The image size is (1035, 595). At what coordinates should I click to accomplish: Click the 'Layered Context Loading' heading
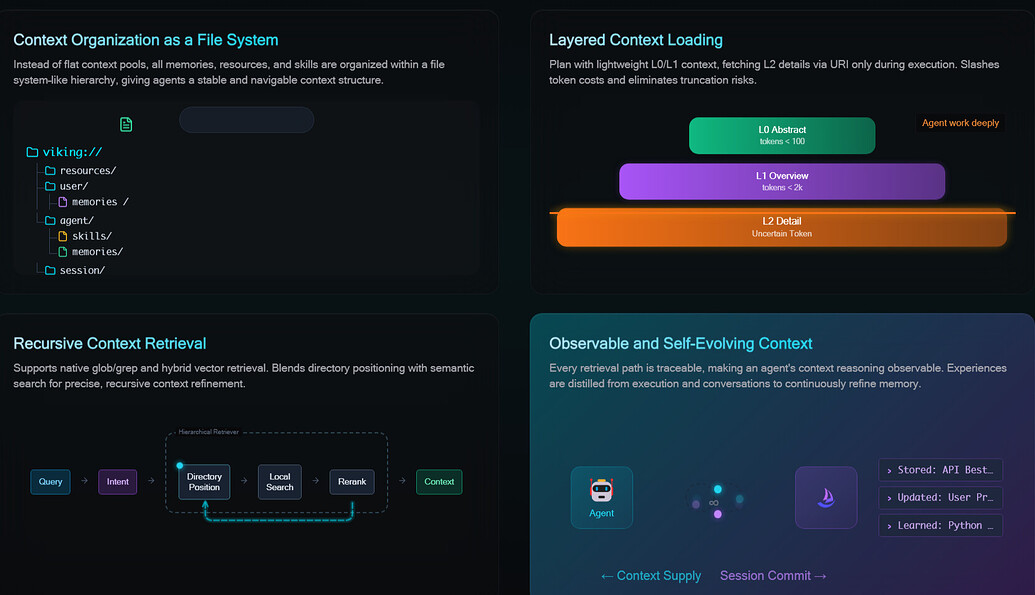point(636,40)
